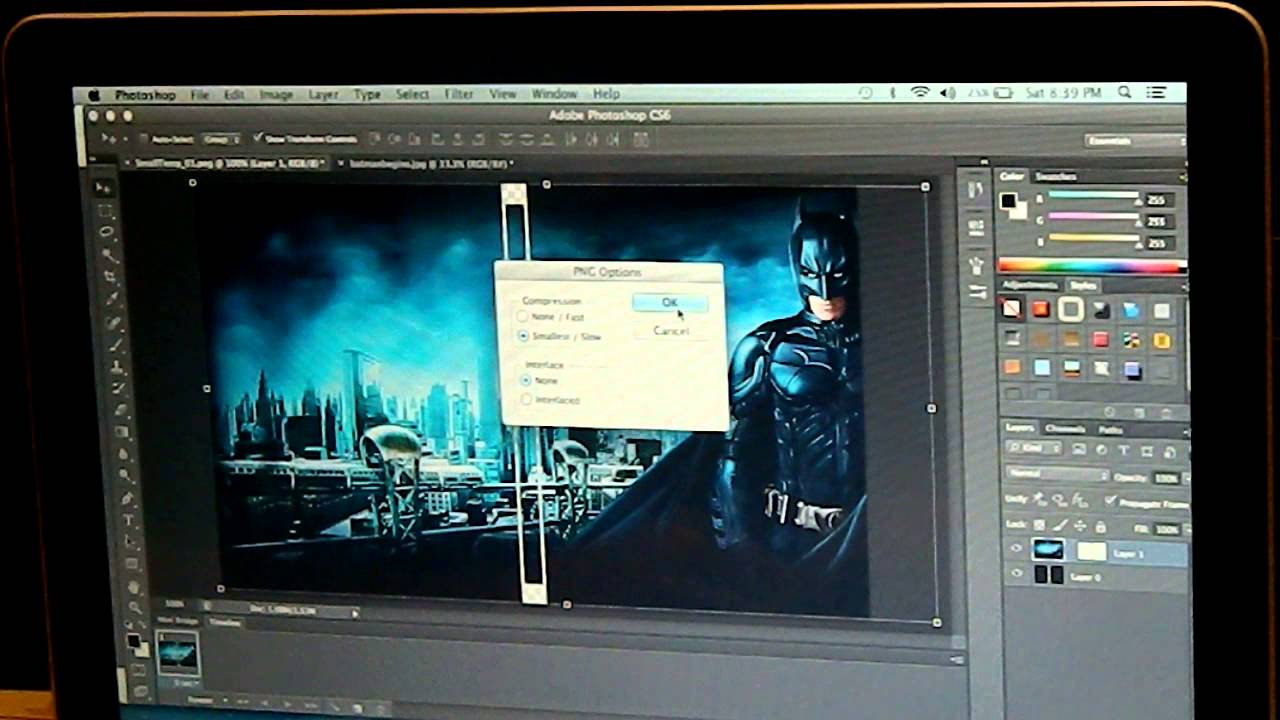Select the Path Selection tool

131,542
